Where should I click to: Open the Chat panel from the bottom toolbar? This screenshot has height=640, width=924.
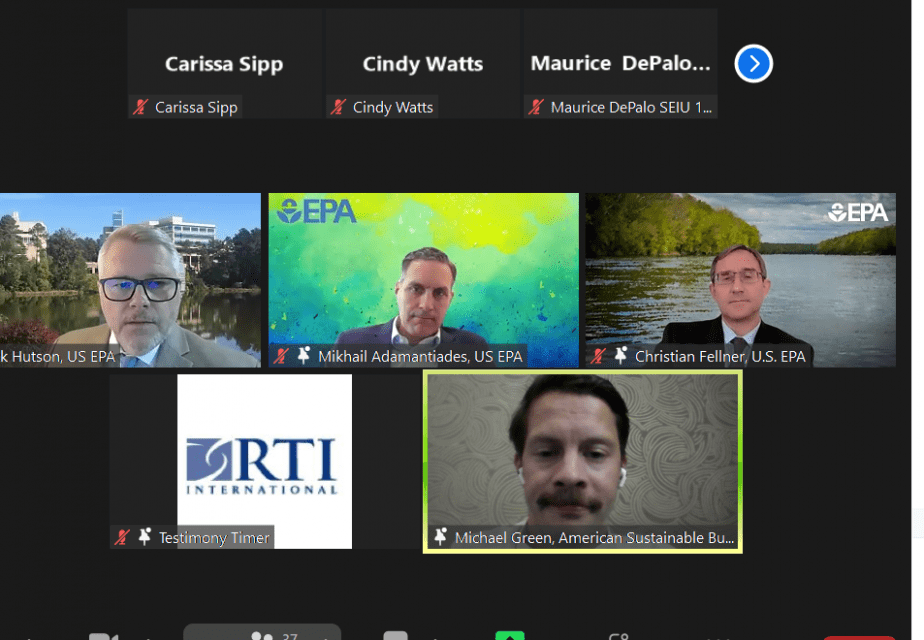396,636
